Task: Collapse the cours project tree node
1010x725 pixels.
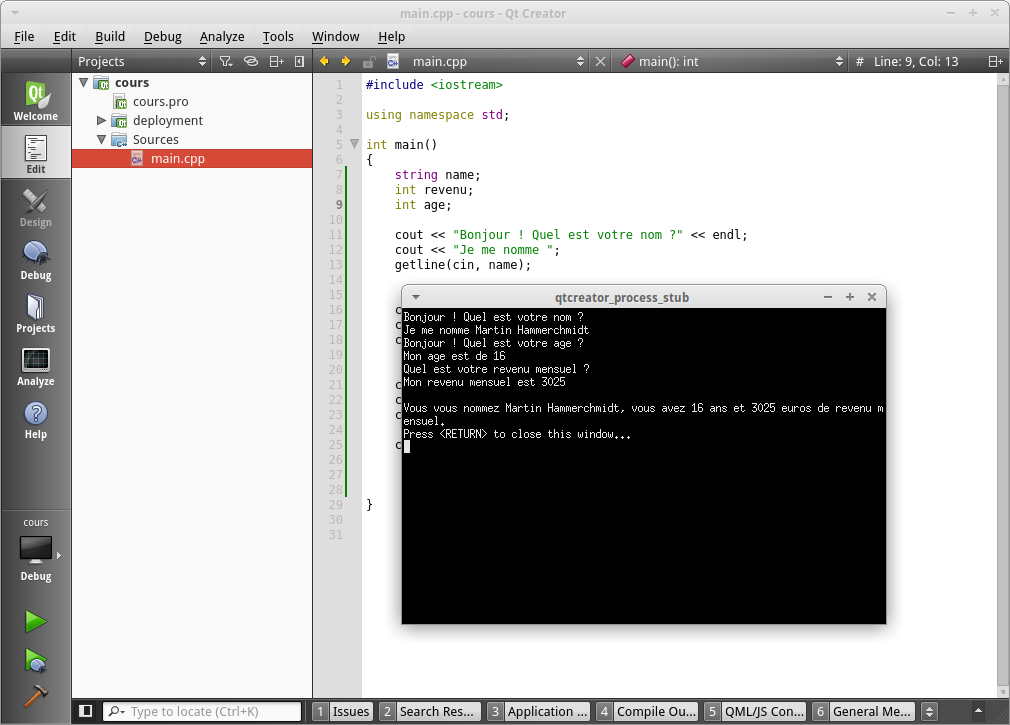Action: pyautogui.click(x=84, y=82)
